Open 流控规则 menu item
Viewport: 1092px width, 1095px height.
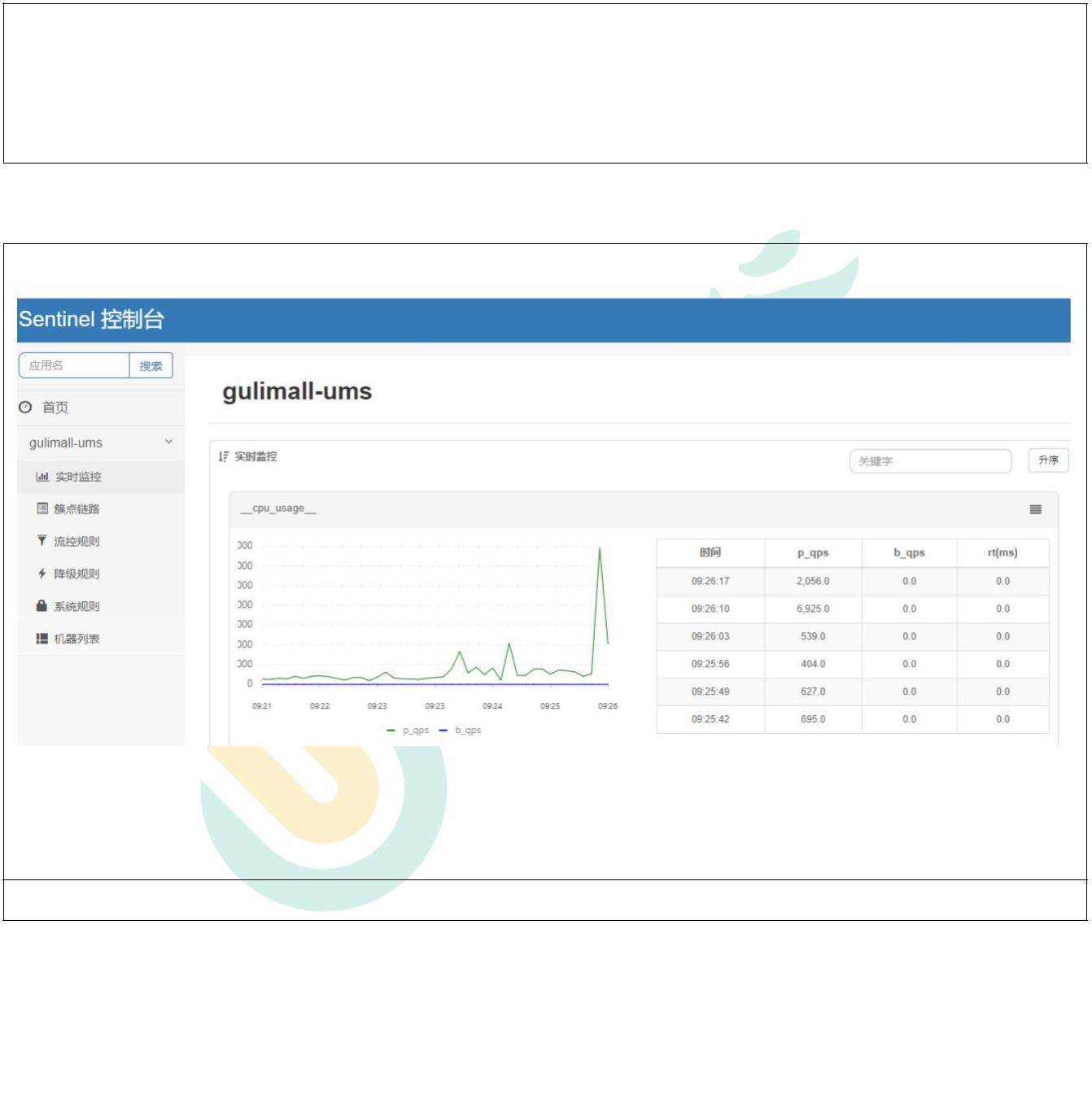tap(76, 541)
